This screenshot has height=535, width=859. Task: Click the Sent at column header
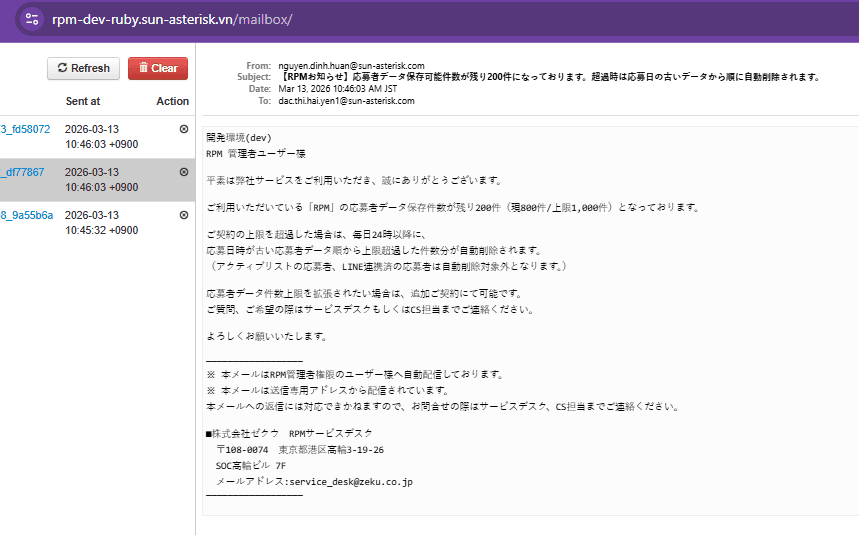(x=82, y=101)
